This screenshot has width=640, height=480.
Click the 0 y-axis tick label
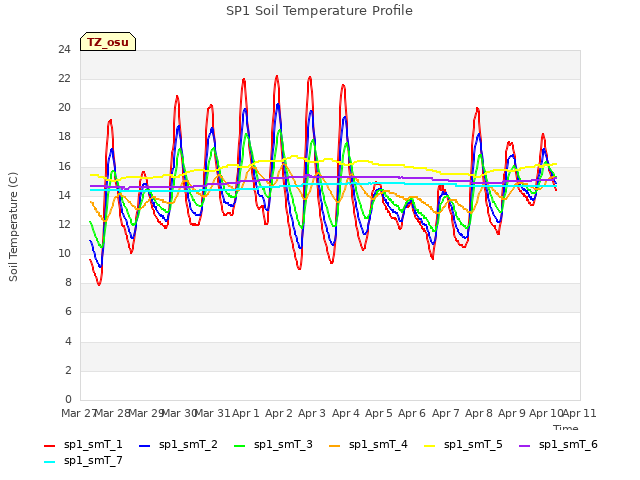(68, 399)
